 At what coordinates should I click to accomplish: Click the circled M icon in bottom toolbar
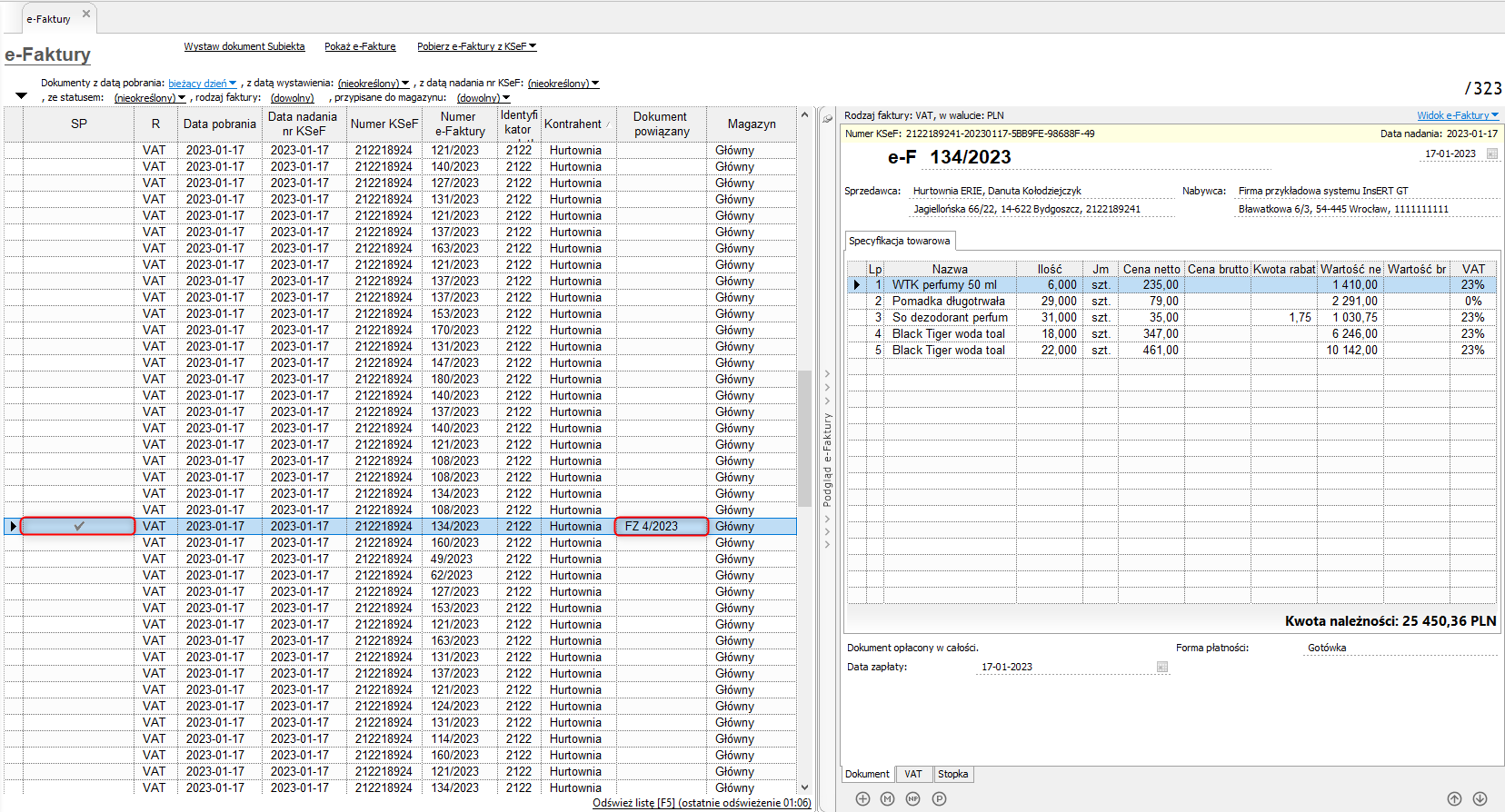click(x=887, y=798)
